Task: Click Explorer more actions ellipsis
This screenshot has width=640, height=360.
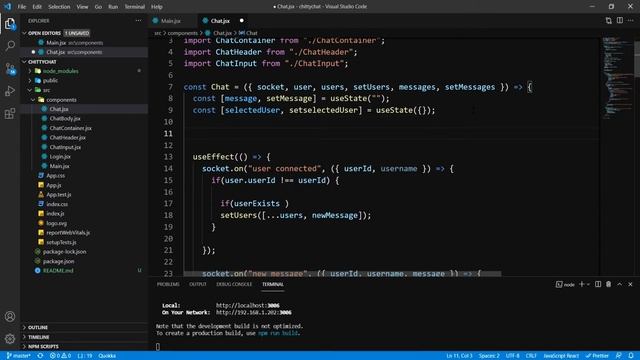Action: pos(138,20)
